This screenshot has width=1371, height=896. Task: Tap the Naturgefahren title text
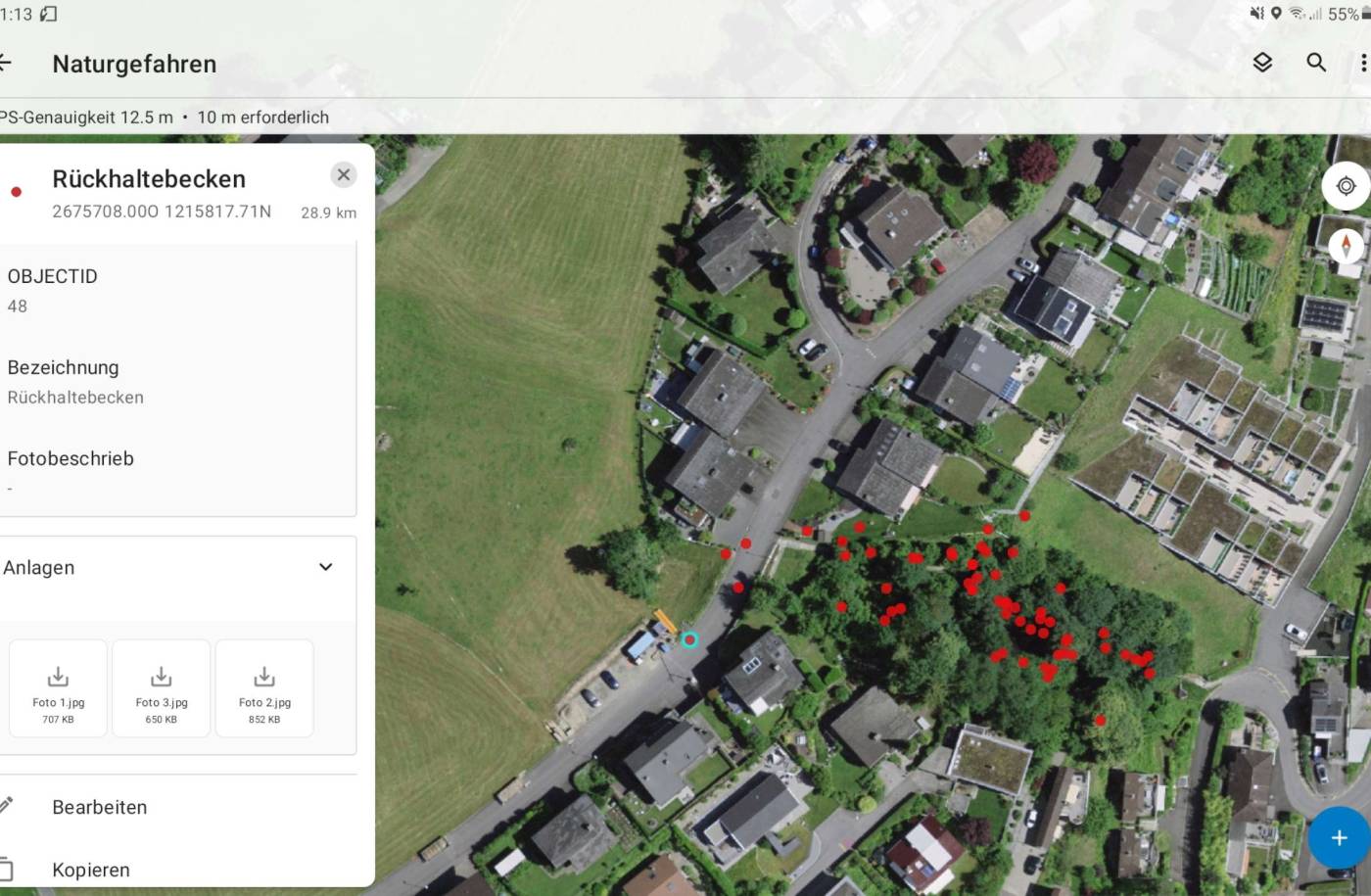pos(134,64)
